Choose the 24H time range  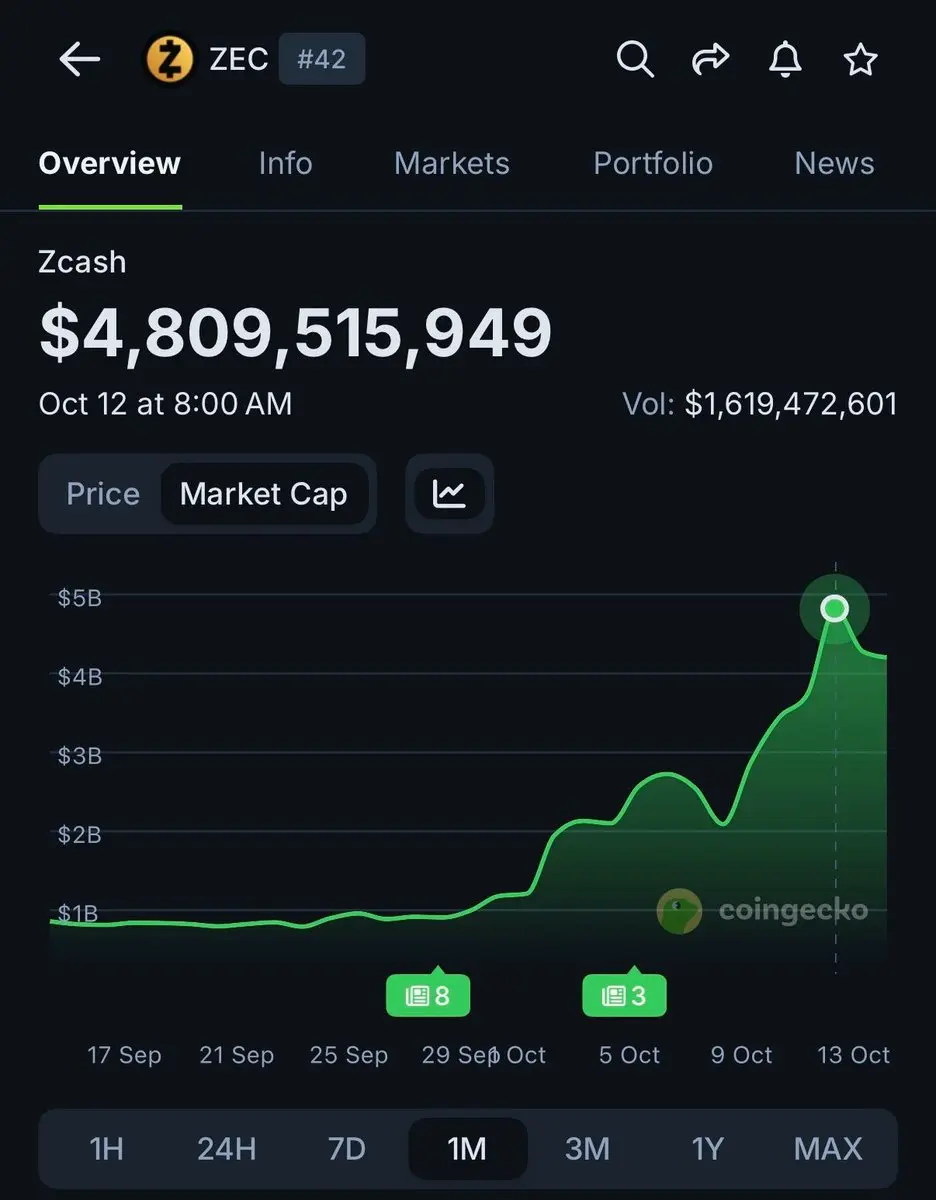pos(227,1148)
